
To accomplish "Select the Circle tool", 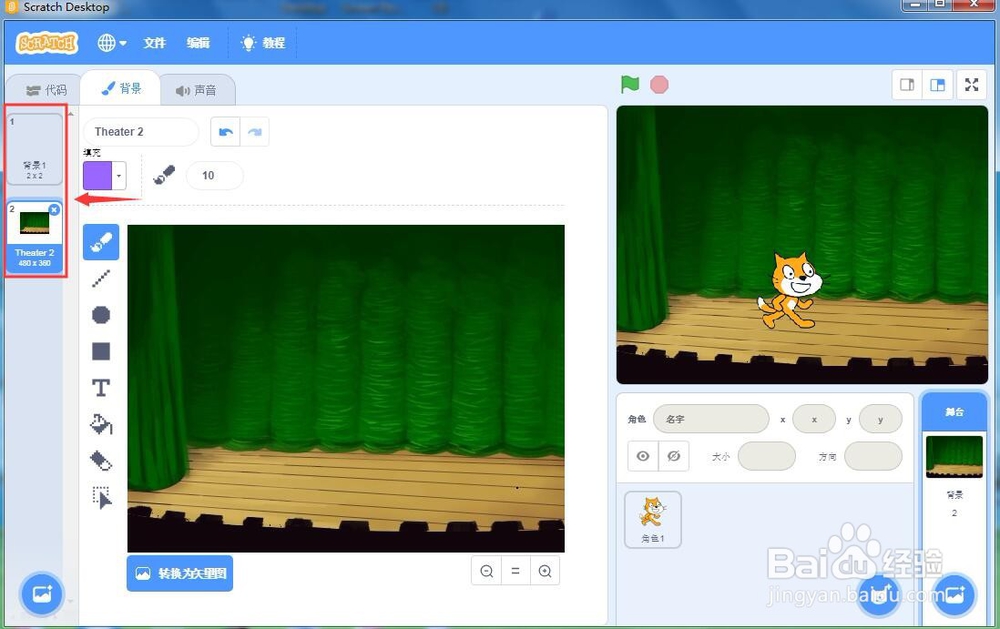I will (x=101, y=315).
